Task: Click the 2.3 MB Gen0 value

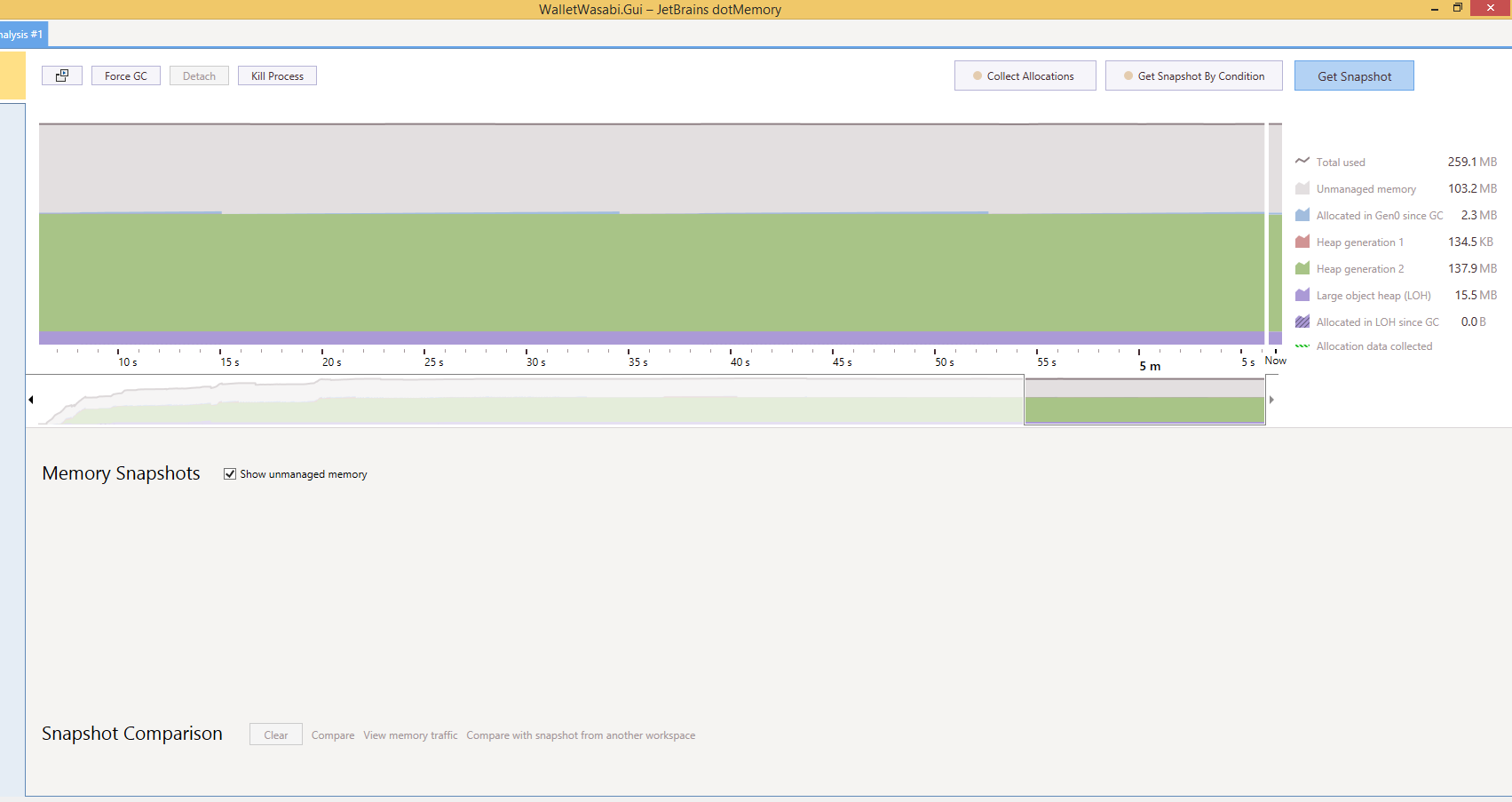Action: click(x=1479, y=215)
